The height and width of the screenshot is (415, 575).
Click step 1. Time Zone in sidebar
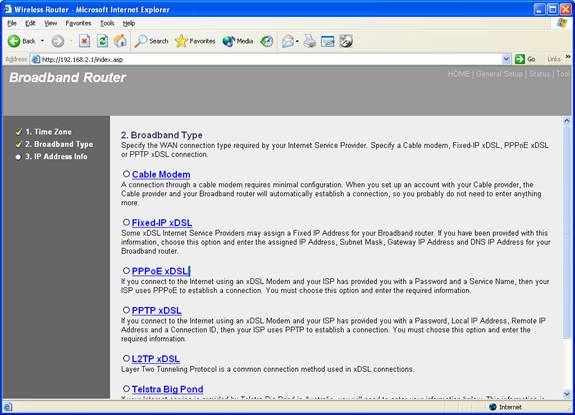(x=48, y=132)
